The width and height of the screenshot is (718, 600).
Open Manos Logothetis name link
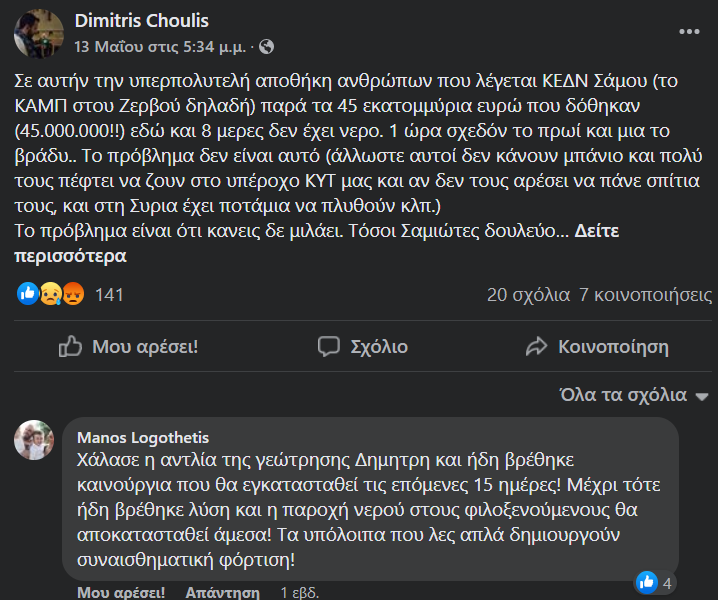click(143, 438)
